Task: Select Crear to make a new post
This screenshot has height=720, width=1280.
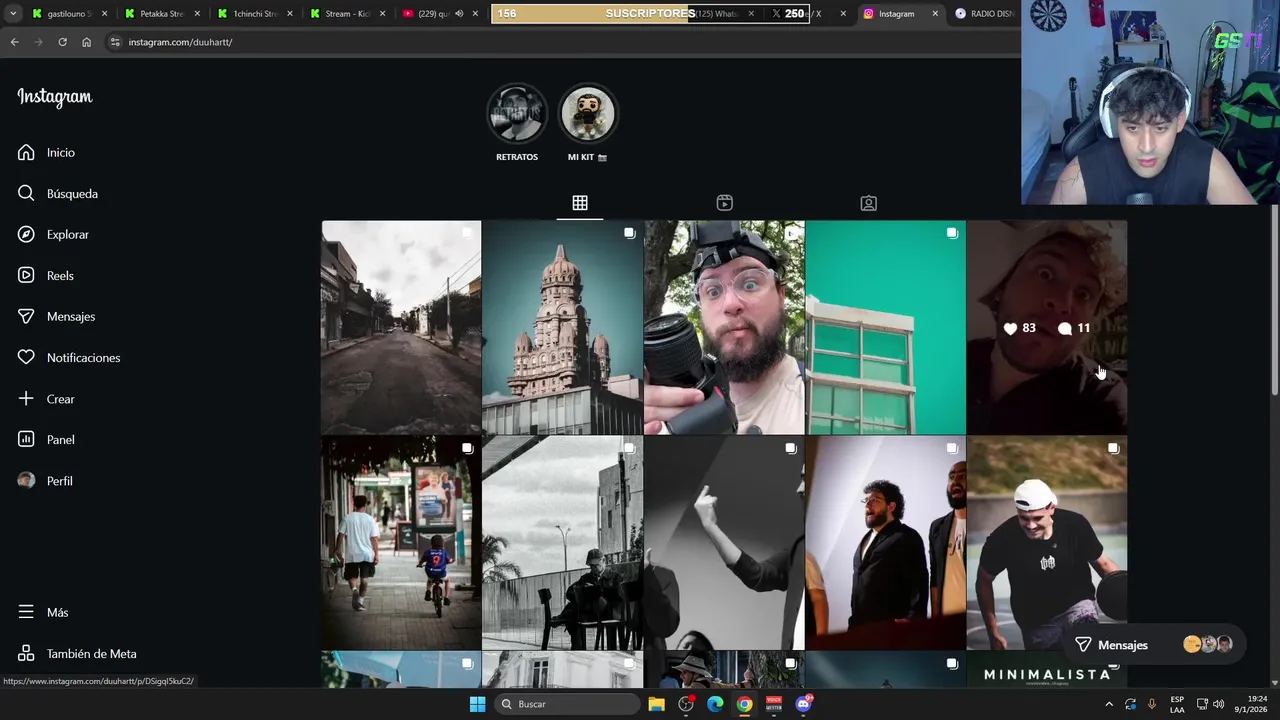Action: 46,398
